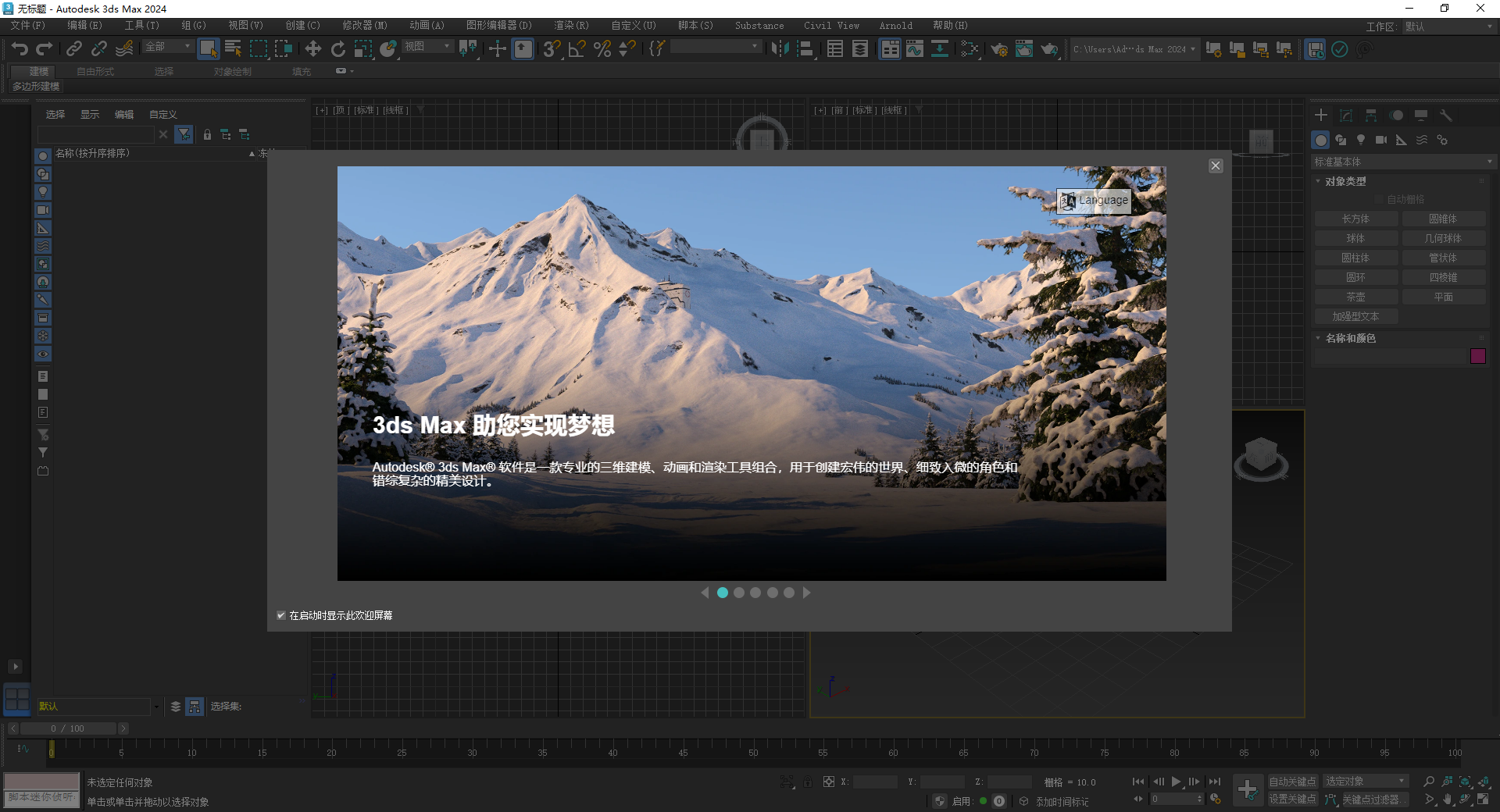Screen dimensions: 1500x812
Task: Click the object color swatch
Action: tap(1477, 356)
